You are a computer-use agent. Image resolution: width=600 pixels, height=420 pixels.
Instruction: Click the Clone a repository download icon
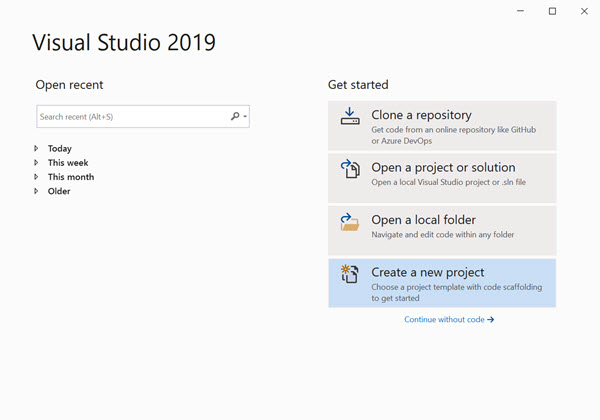click(x=350, y=116)
